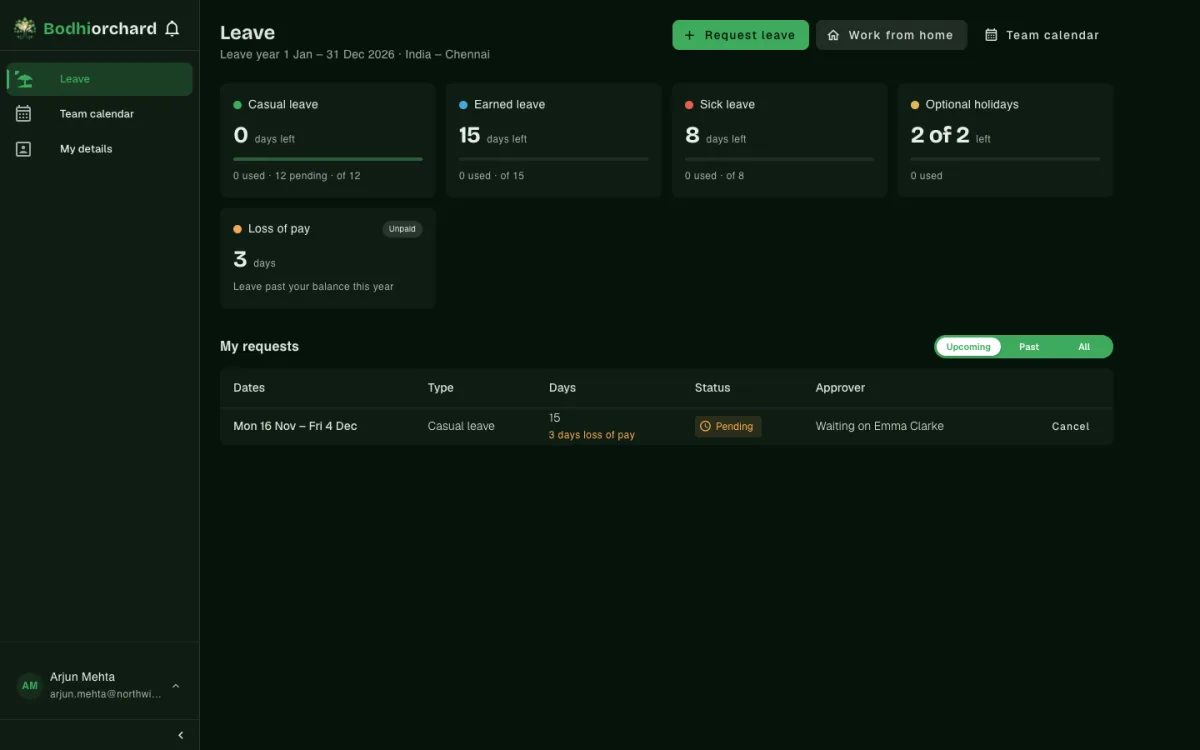Click the Casual leave progress bar

click(x=328, y=159)
